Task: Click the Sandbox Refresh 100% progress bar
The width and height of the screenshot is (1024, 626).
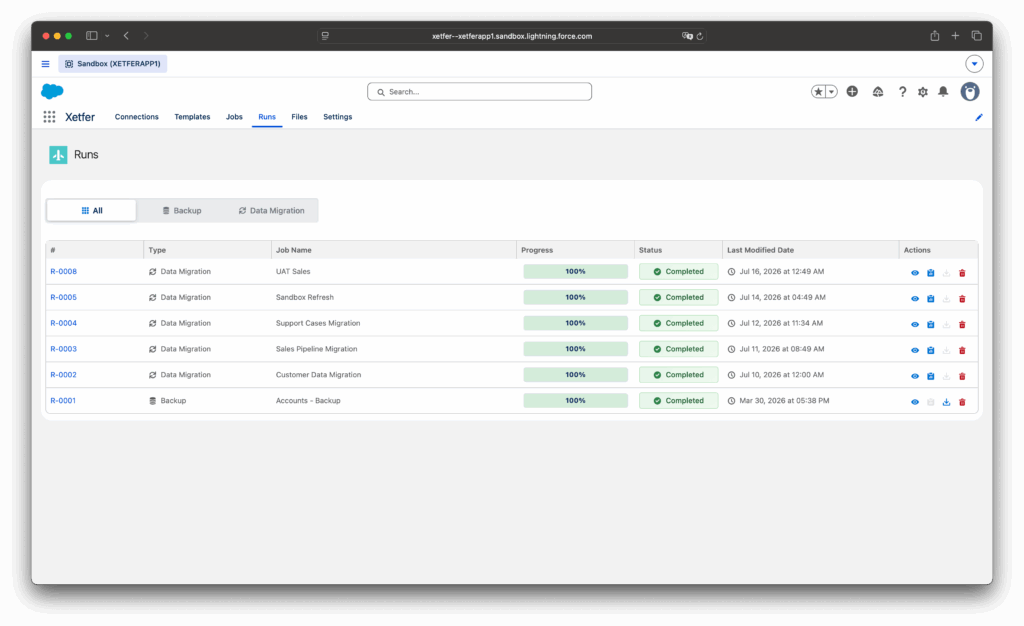Action: pyautogui.click(x=575, y=298)
